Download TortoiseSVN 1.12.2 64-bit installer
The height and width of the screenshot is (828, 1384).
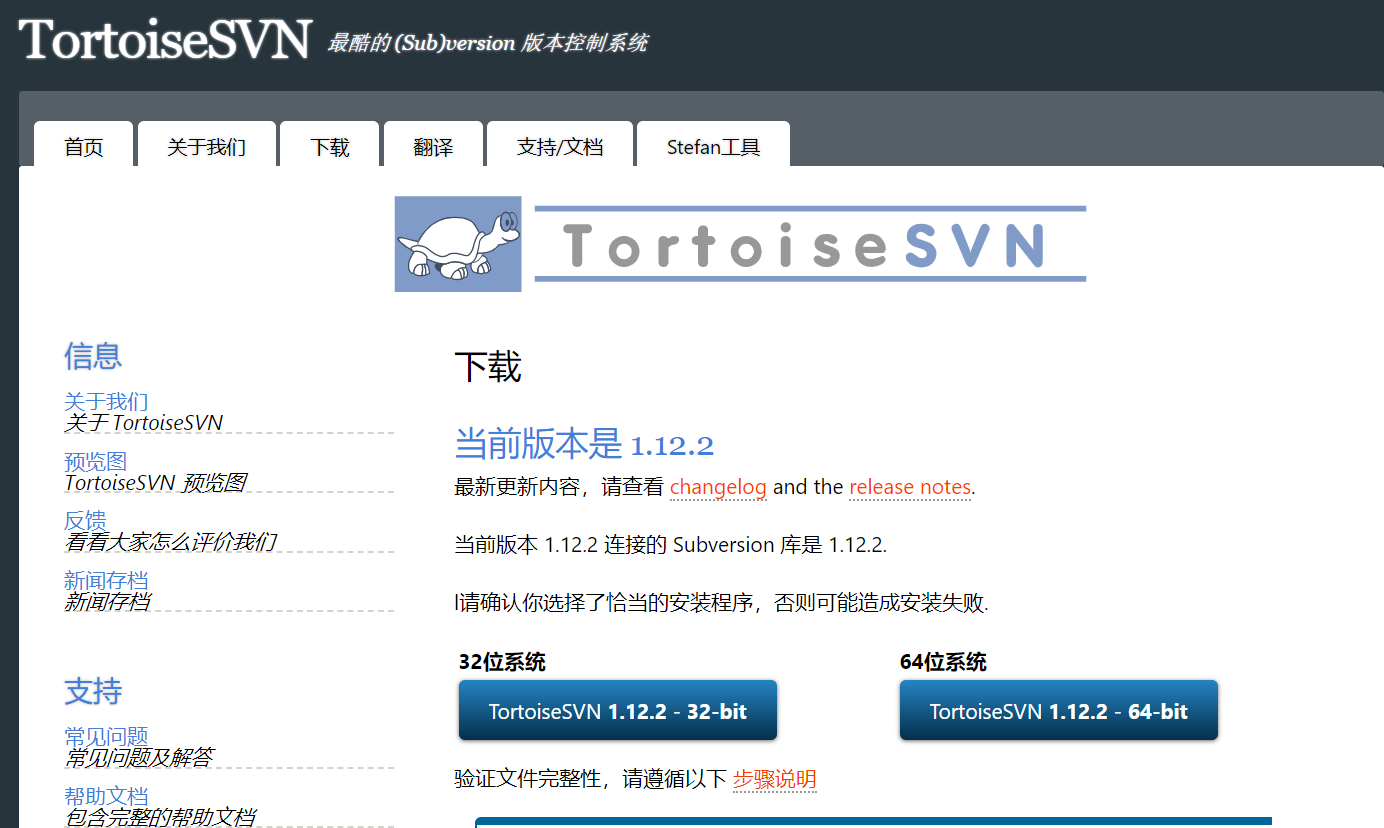(1058, 710)
